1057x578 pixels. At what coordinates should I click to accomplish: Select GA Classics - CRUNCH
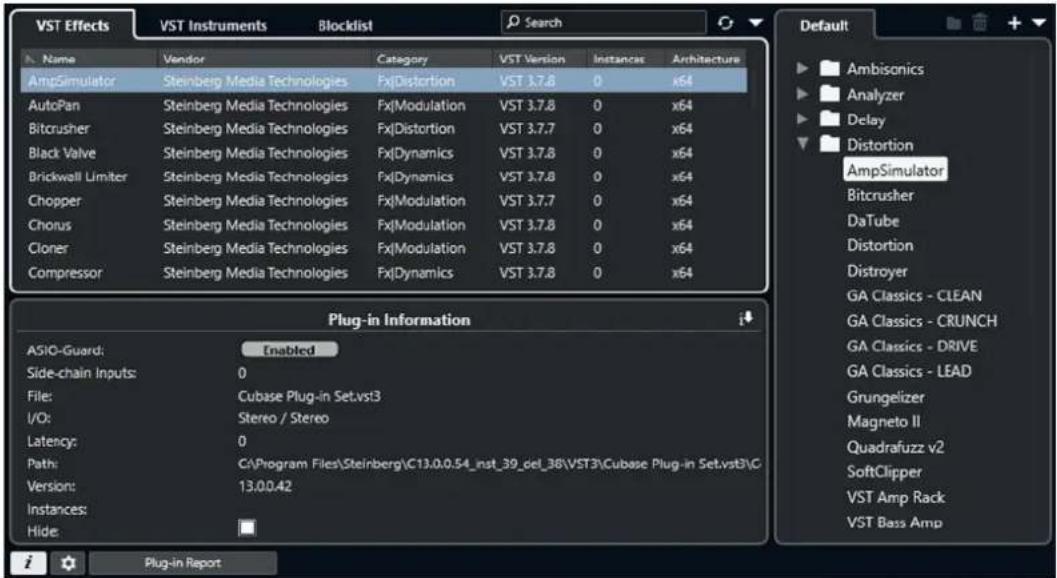point(922,321)
